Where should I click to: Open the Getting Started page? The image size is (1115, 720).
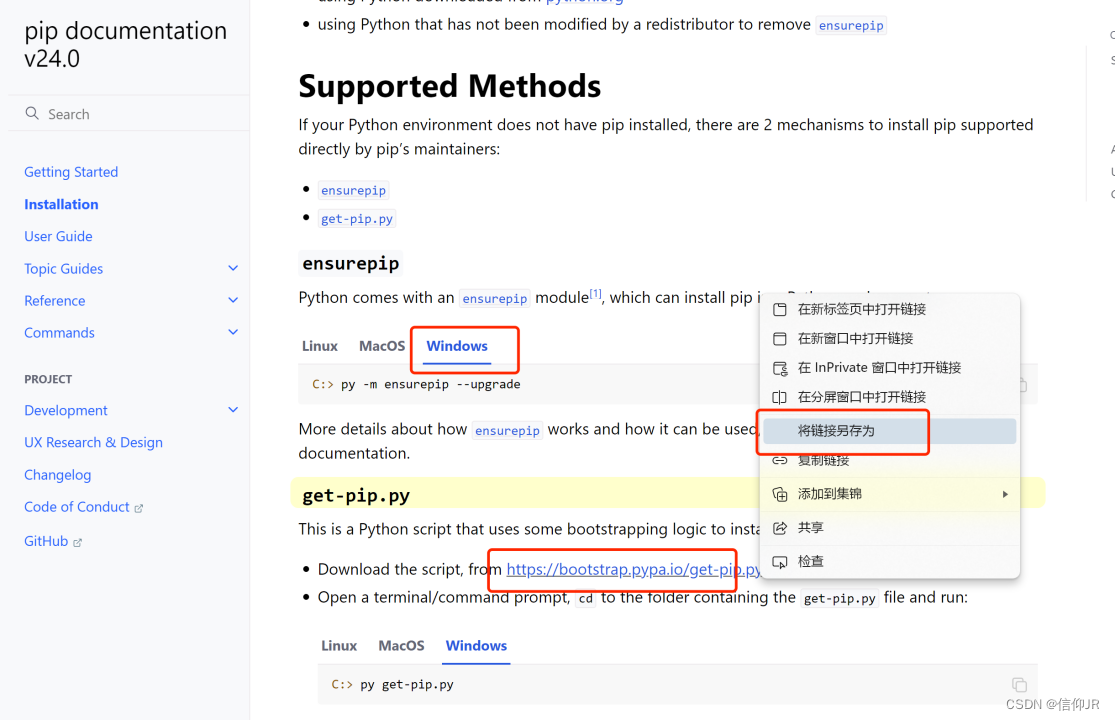tap(71, 172)
